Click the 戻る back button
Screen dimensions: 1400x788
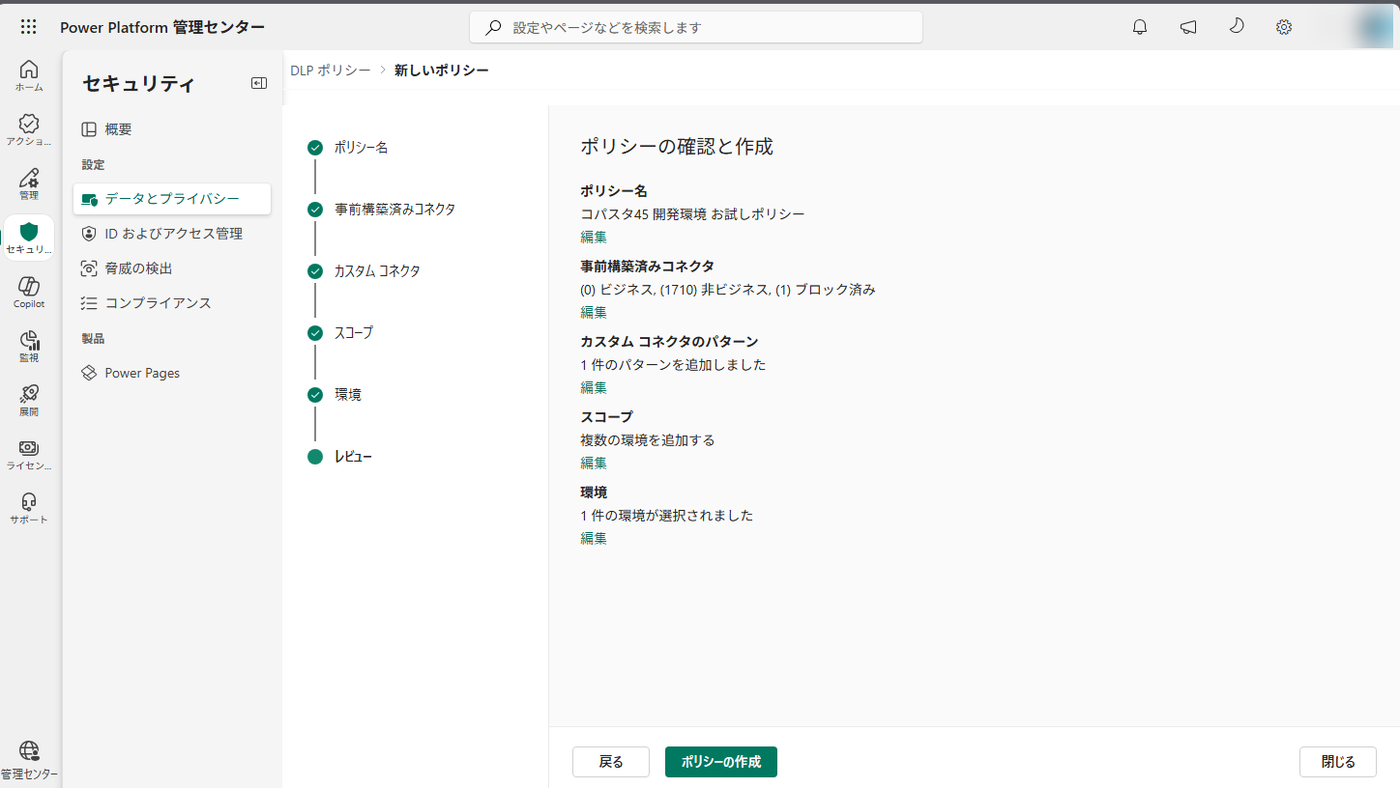pos(611,762)
